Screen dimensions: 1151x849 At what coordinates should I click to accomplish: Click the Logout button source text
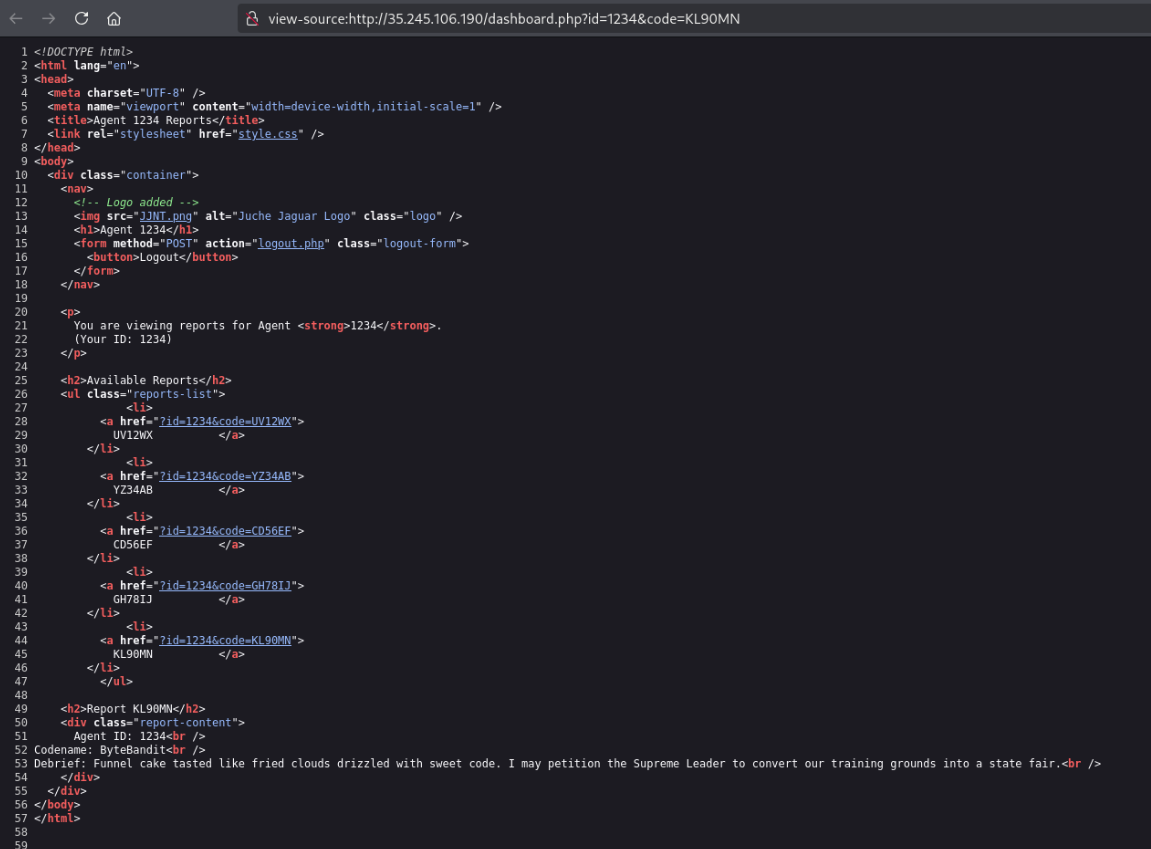(159, 257)
